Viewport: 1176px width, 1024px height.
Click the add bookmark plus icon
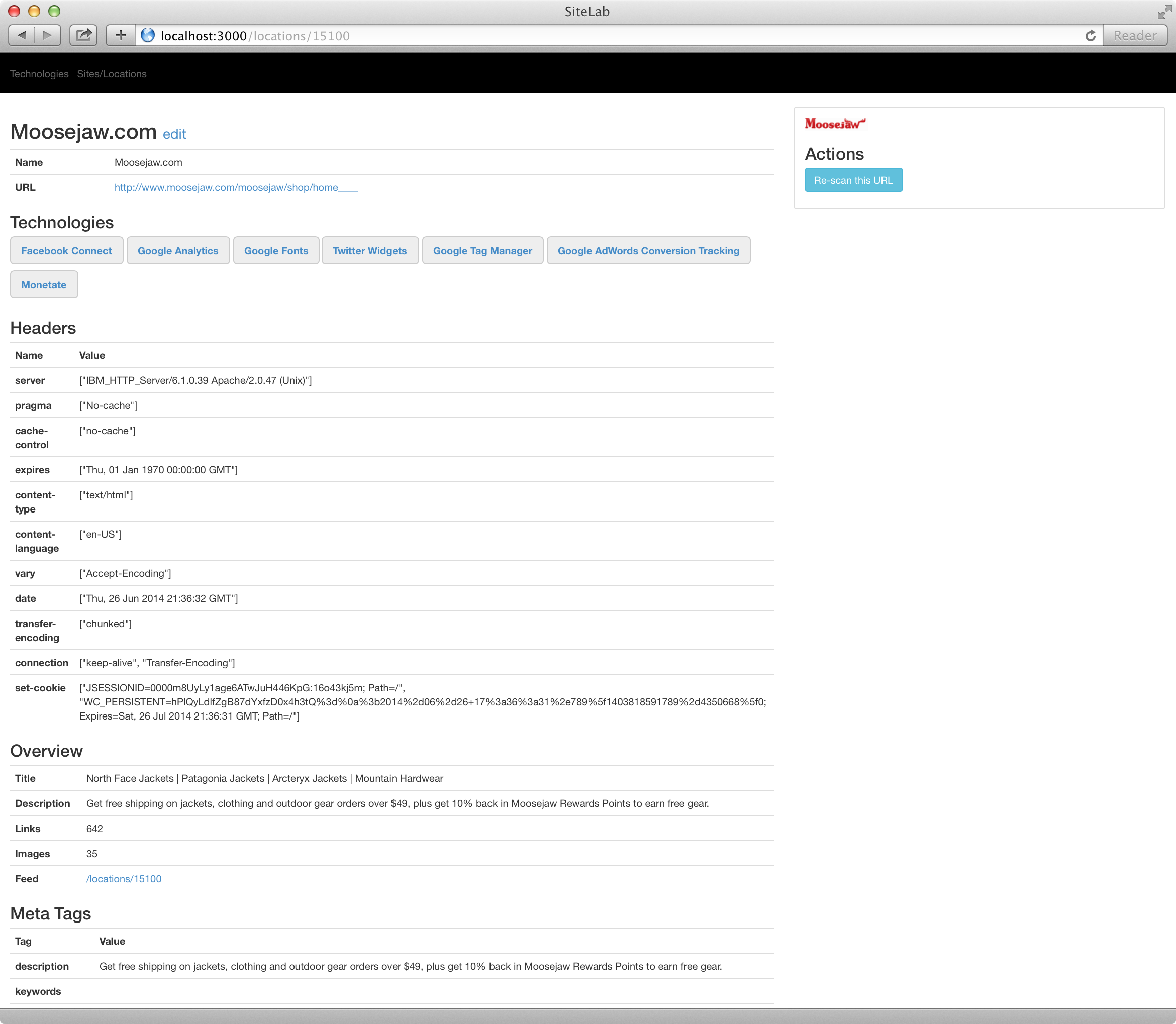coord(121,36)
